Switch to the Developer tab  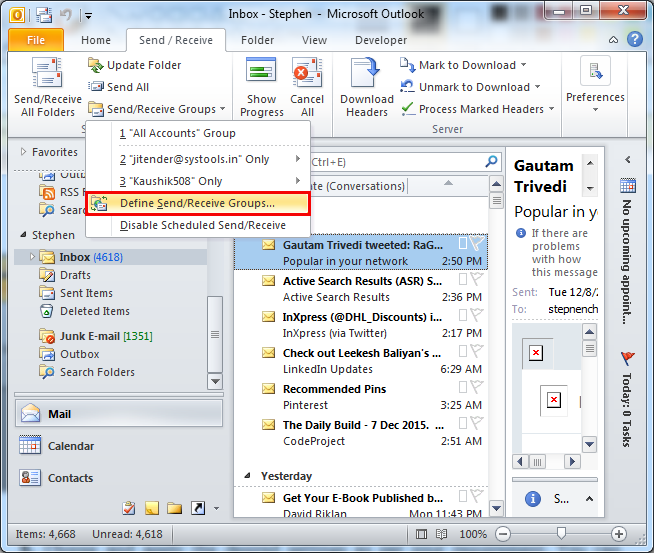point(381,40)
